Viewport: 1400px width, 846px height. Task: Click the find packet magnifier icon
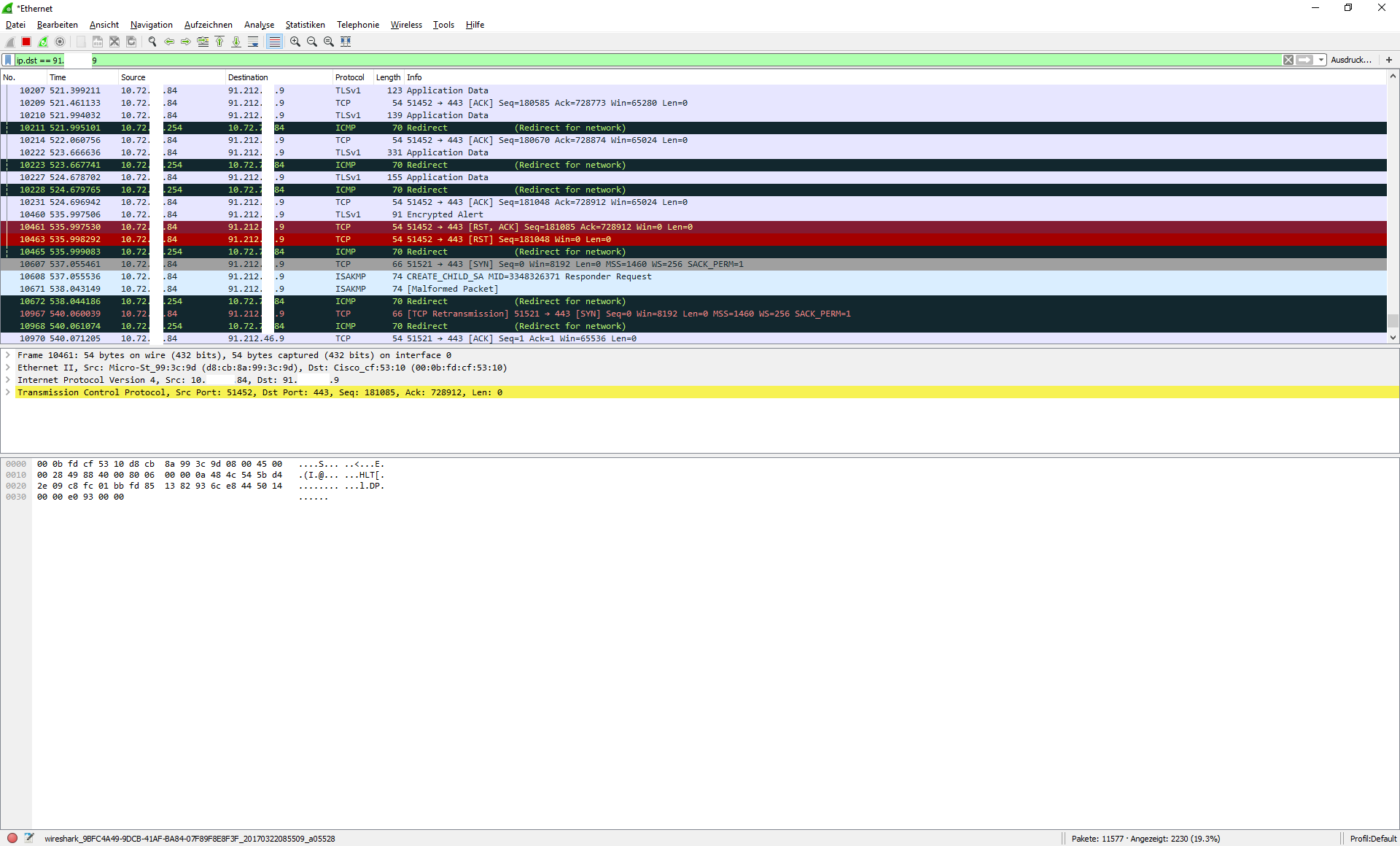(152, 42)
